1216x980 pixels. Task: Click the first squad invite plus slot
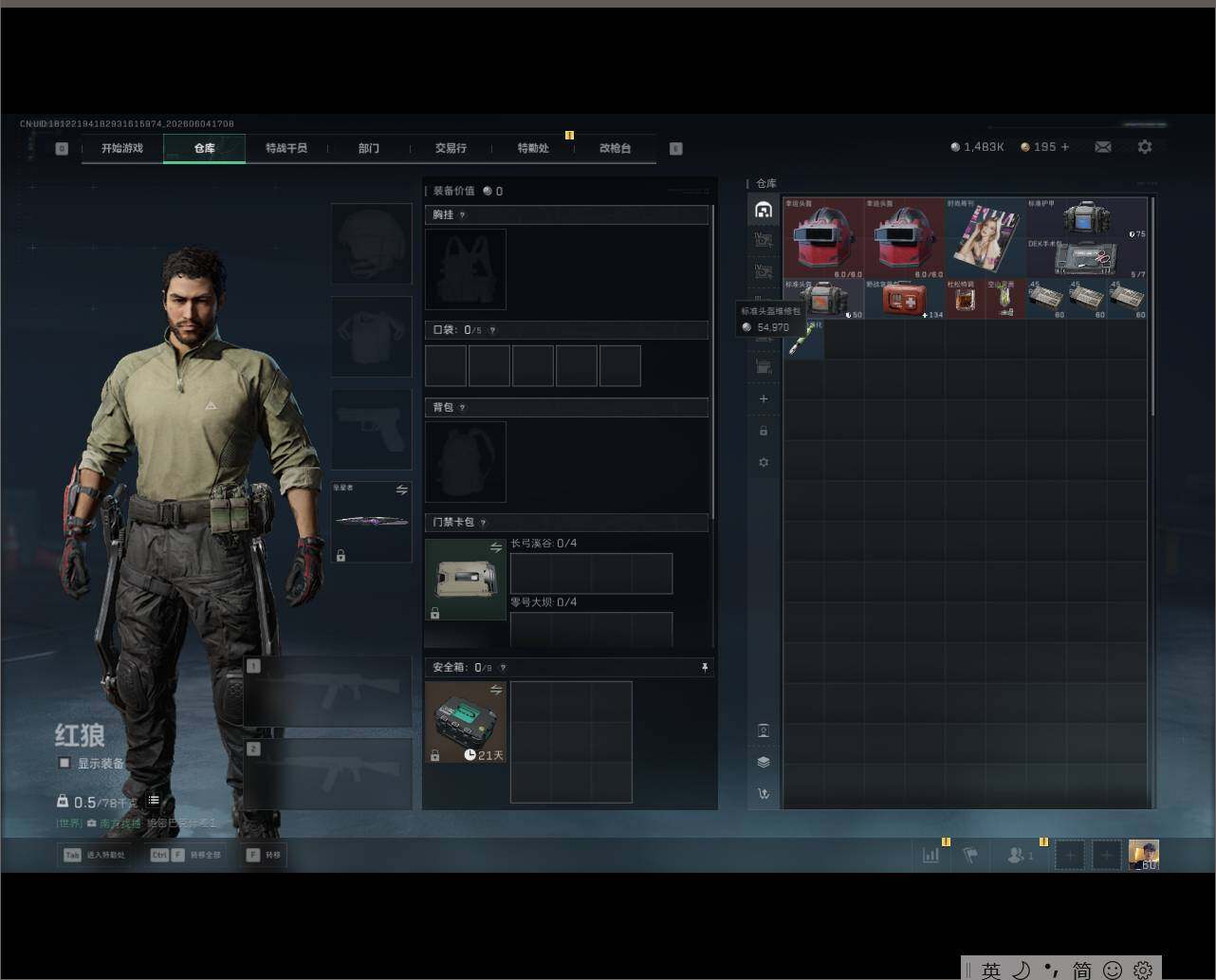(x=1070, y=855)
